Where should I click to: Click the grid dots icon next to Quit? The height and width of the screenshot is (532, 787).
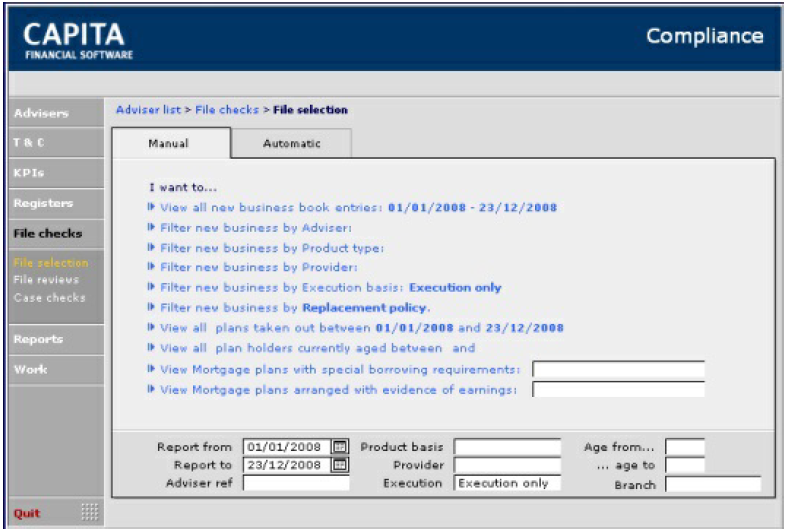90,511
